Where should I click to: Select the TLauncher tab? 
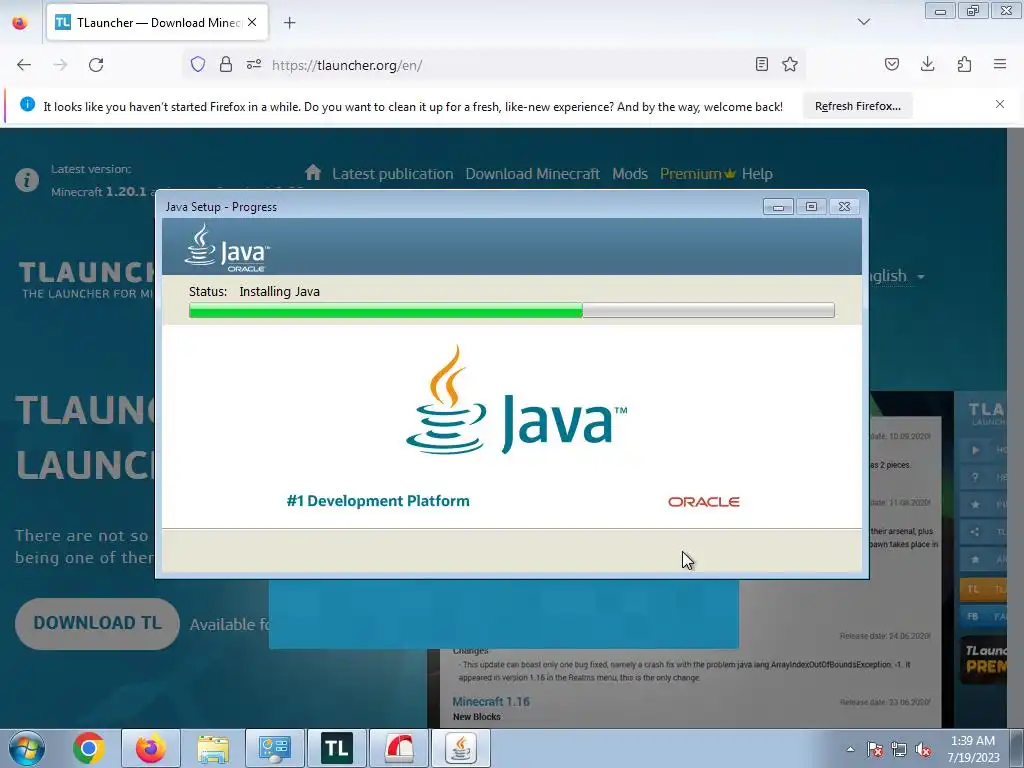157,23
